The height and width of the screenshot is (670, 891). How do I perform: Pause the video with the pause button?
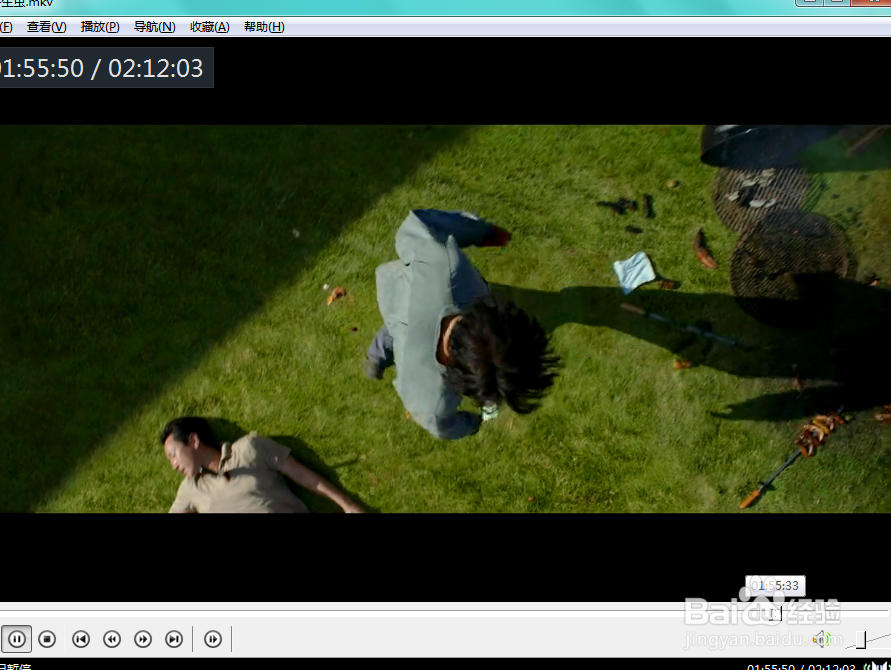tap(16, 639)
